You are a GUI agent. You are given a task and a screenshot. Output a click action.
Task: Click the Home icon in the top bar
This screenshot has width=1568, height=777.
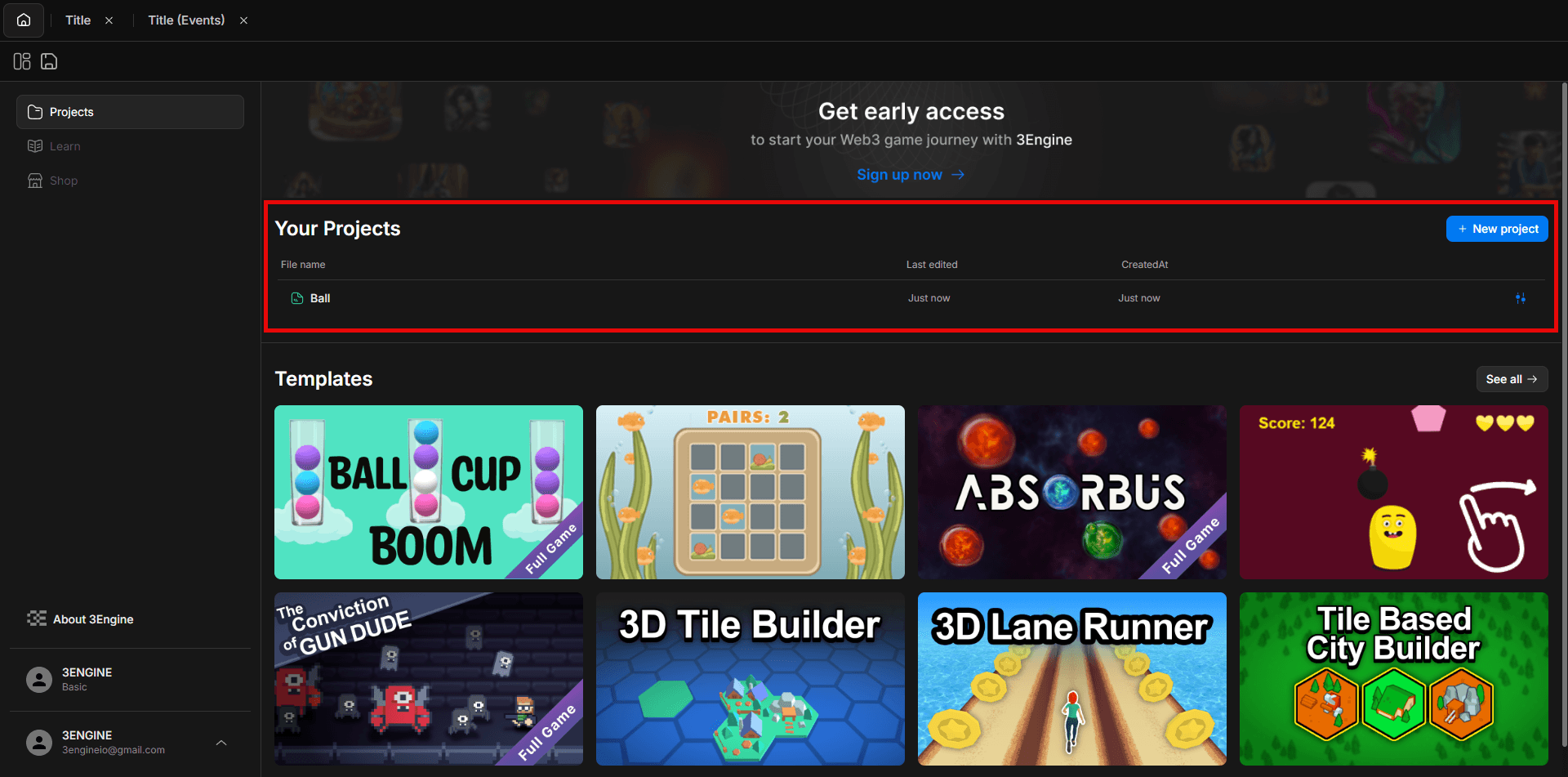tap(23, 20)
